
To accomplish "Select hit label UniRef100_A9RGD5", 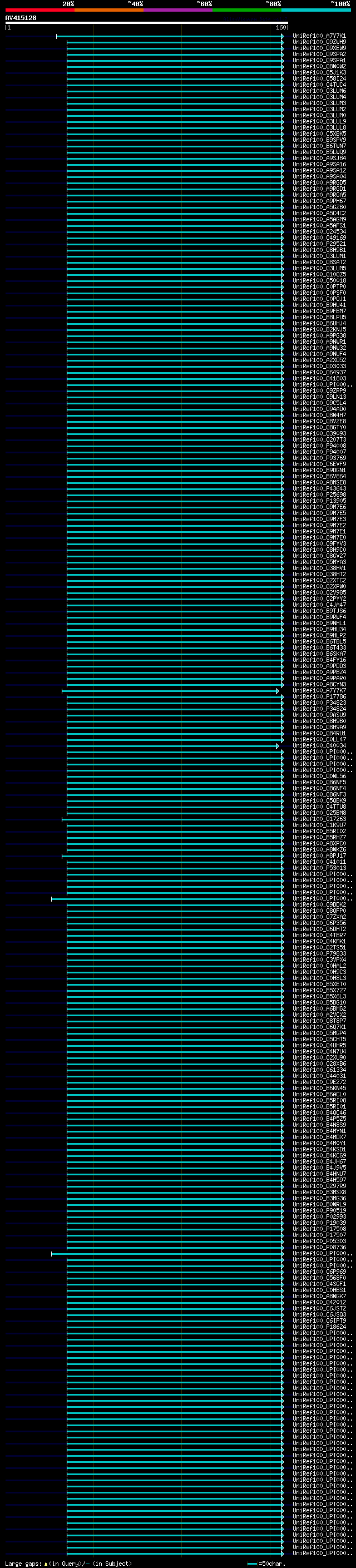I will click(x=319, y=183).
